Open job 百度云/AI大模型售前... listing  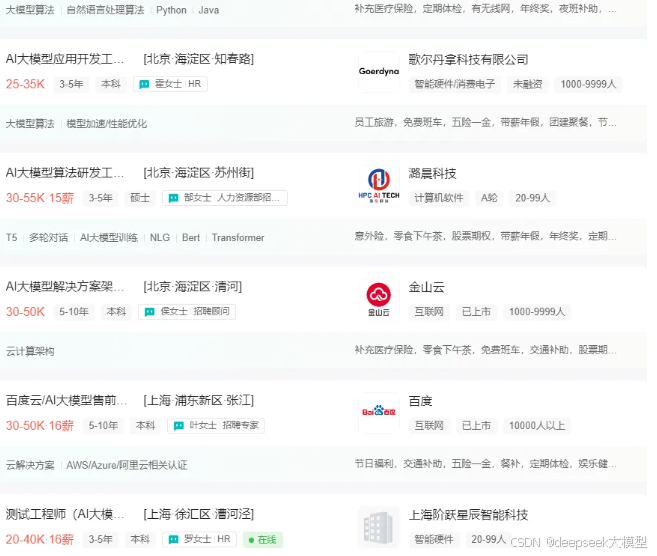tap(66, 401)
